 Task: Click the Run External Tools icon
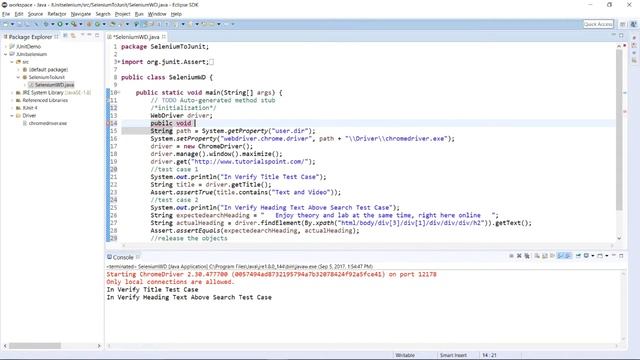(x=74, y=24)
